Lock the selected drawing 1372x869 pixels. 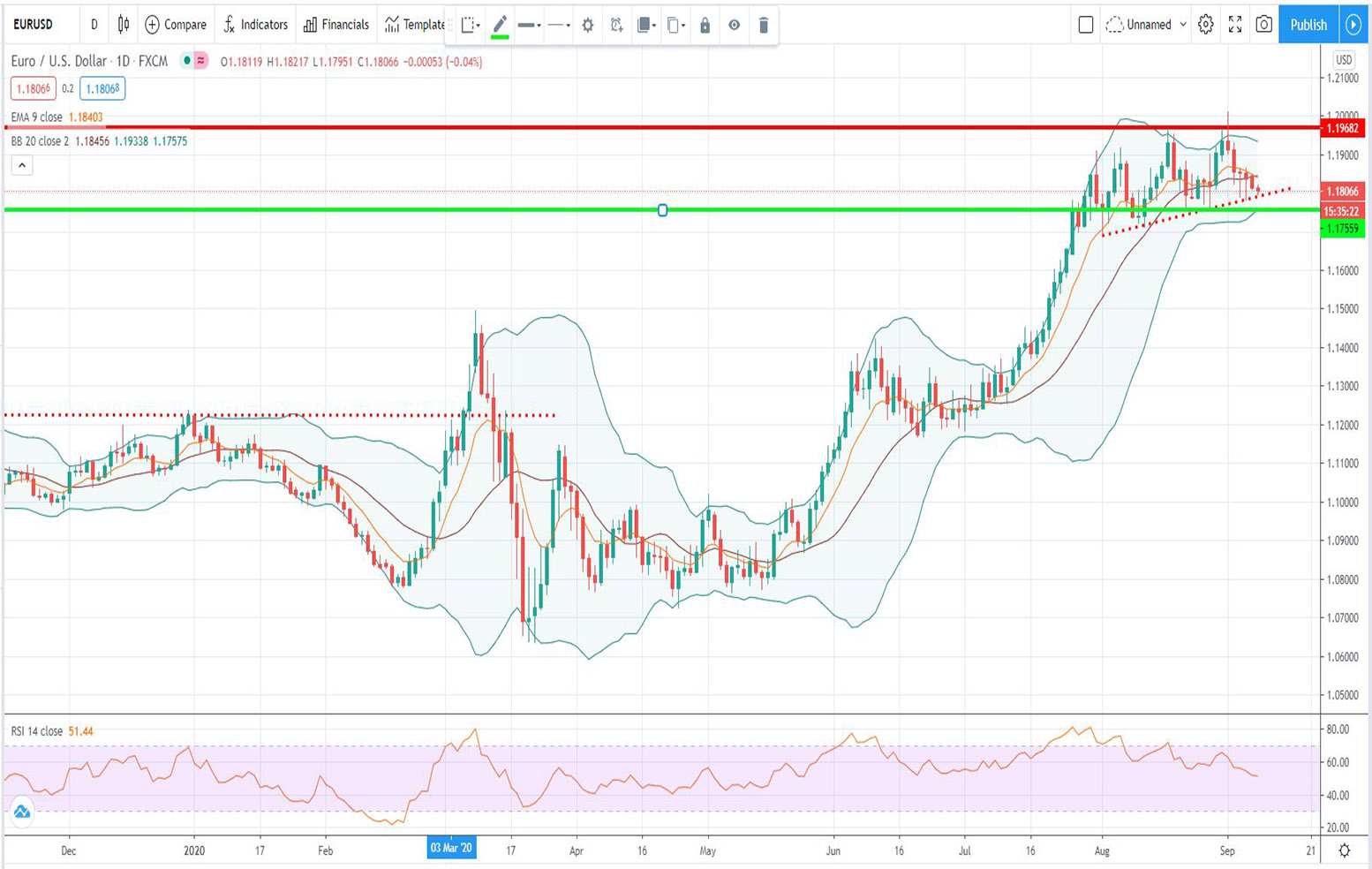tap(705, 26)
